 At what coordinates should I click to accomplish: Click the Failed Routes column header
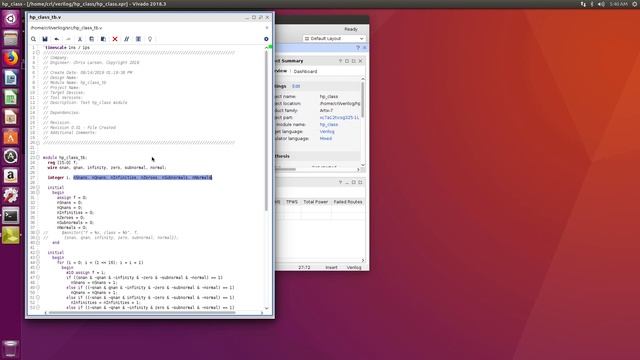click(x=348, y=202)
